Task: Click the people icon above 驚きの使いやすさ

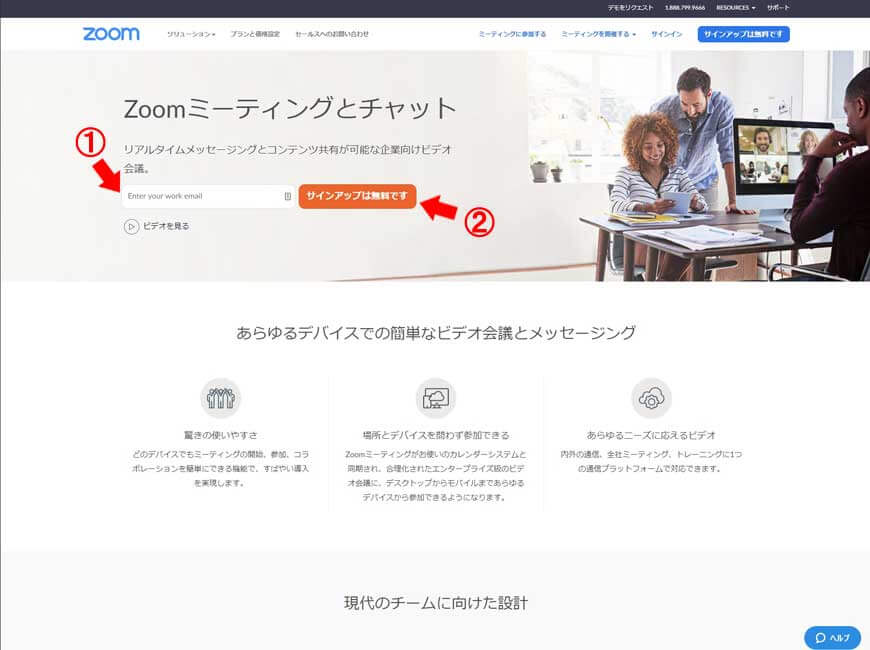Action: point(220,398)
